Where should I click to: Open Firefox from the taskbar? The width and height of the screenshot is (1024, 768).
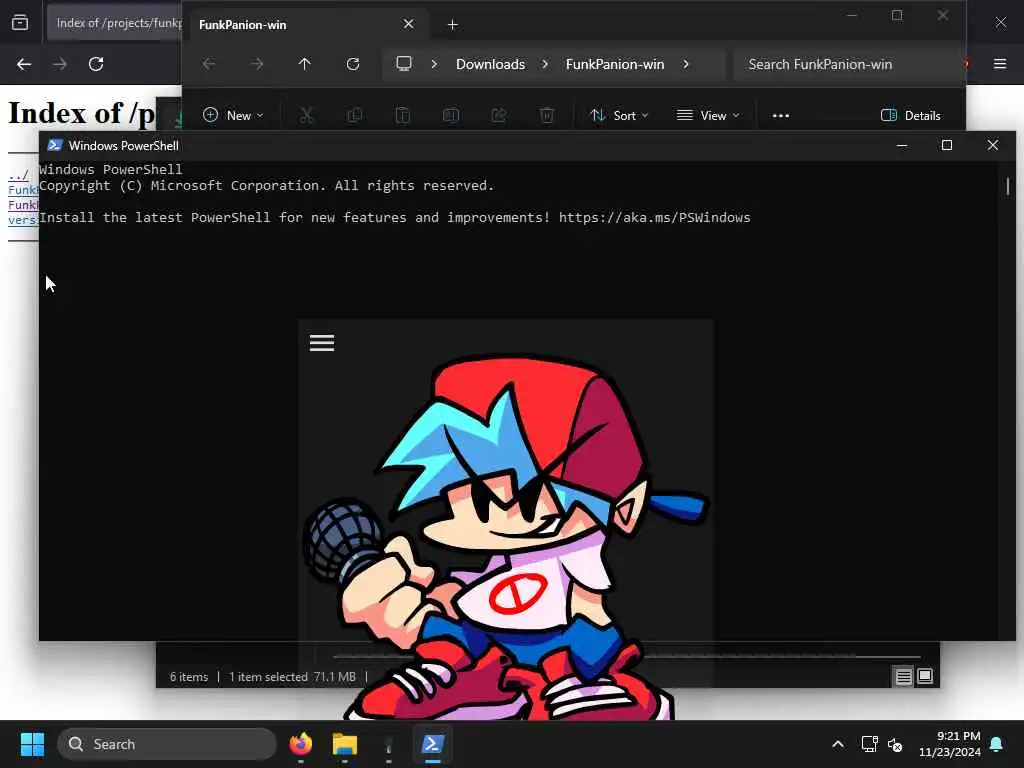coord(300,744)
